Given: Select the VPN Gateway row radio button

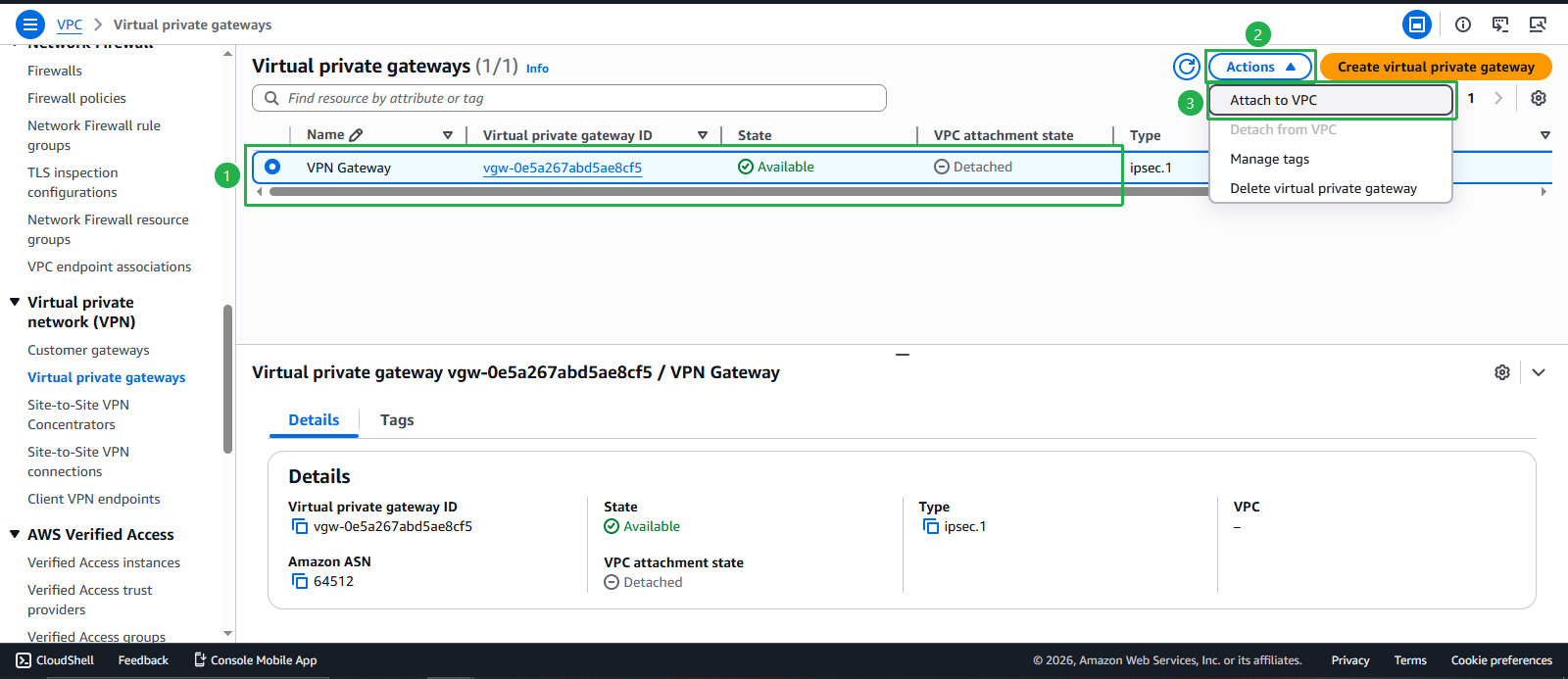Looking at the screenshot, I should (x=272, y=167).
